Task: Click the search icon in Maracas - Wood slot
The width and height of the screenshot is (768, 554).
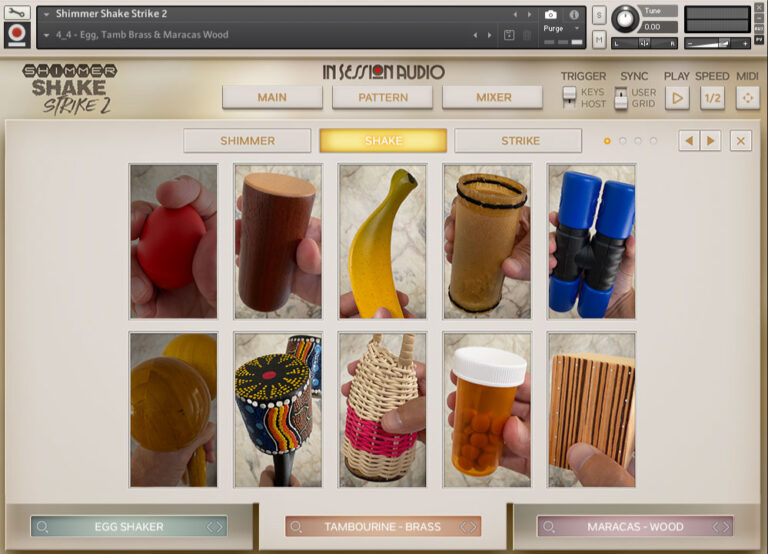Action: pyautogui.click(x=549, y=527)
